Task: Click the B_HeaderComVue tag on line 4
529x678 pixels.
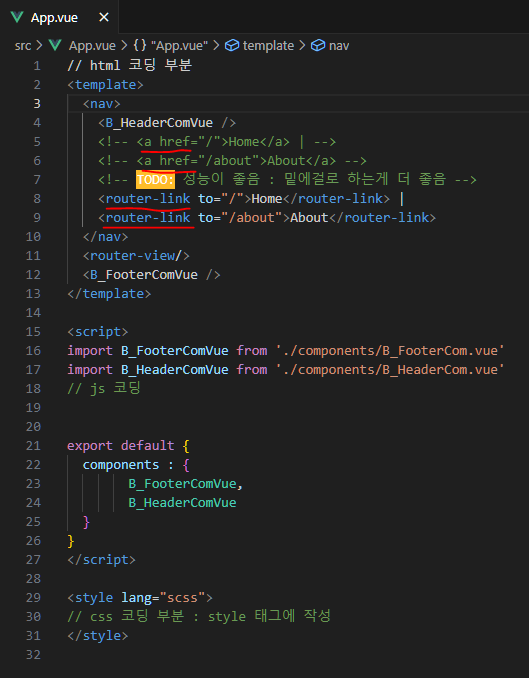Action: [167, 123]
